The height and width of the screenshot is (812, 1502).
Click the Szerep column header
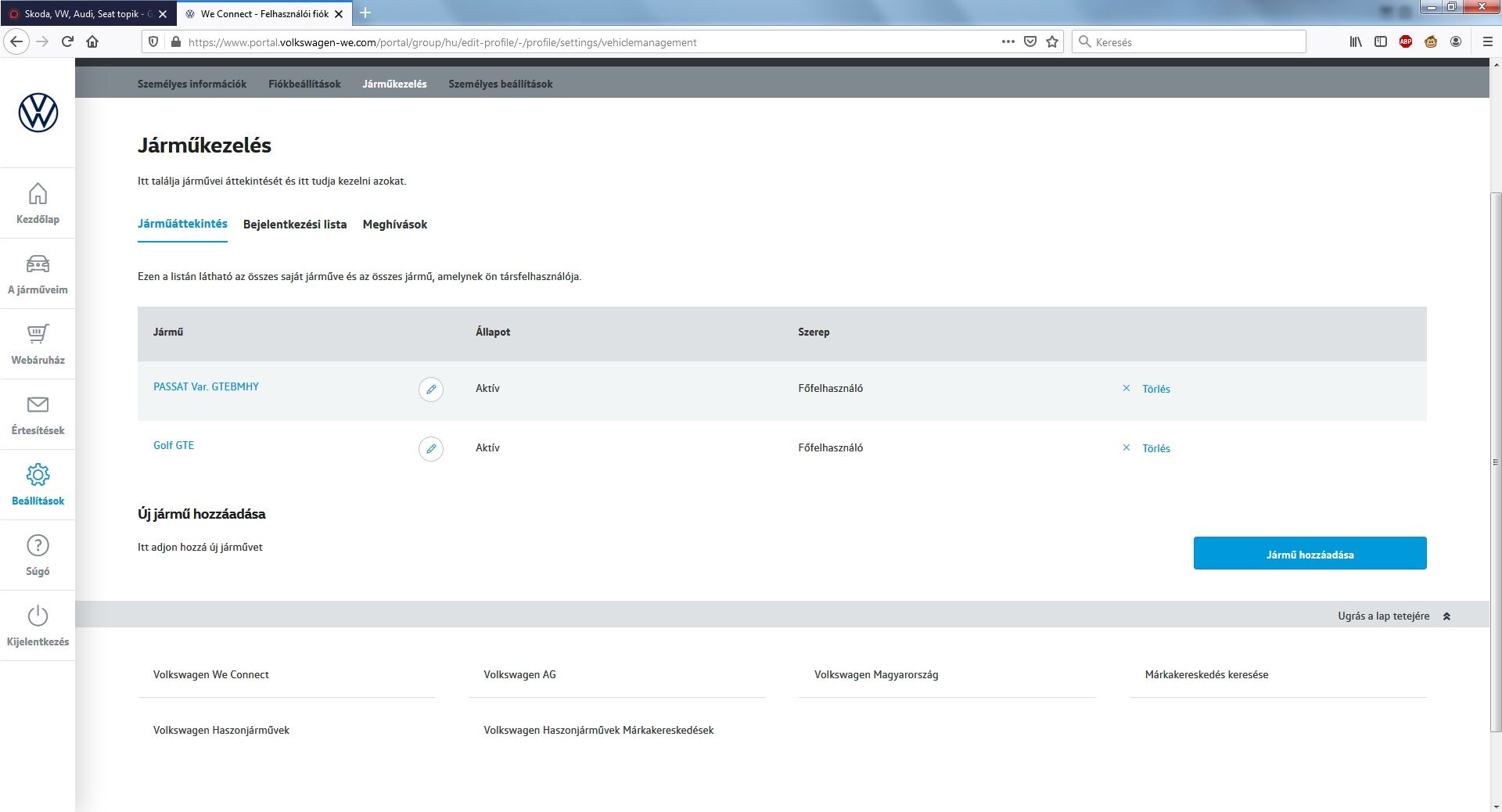(x=814, y=332)
